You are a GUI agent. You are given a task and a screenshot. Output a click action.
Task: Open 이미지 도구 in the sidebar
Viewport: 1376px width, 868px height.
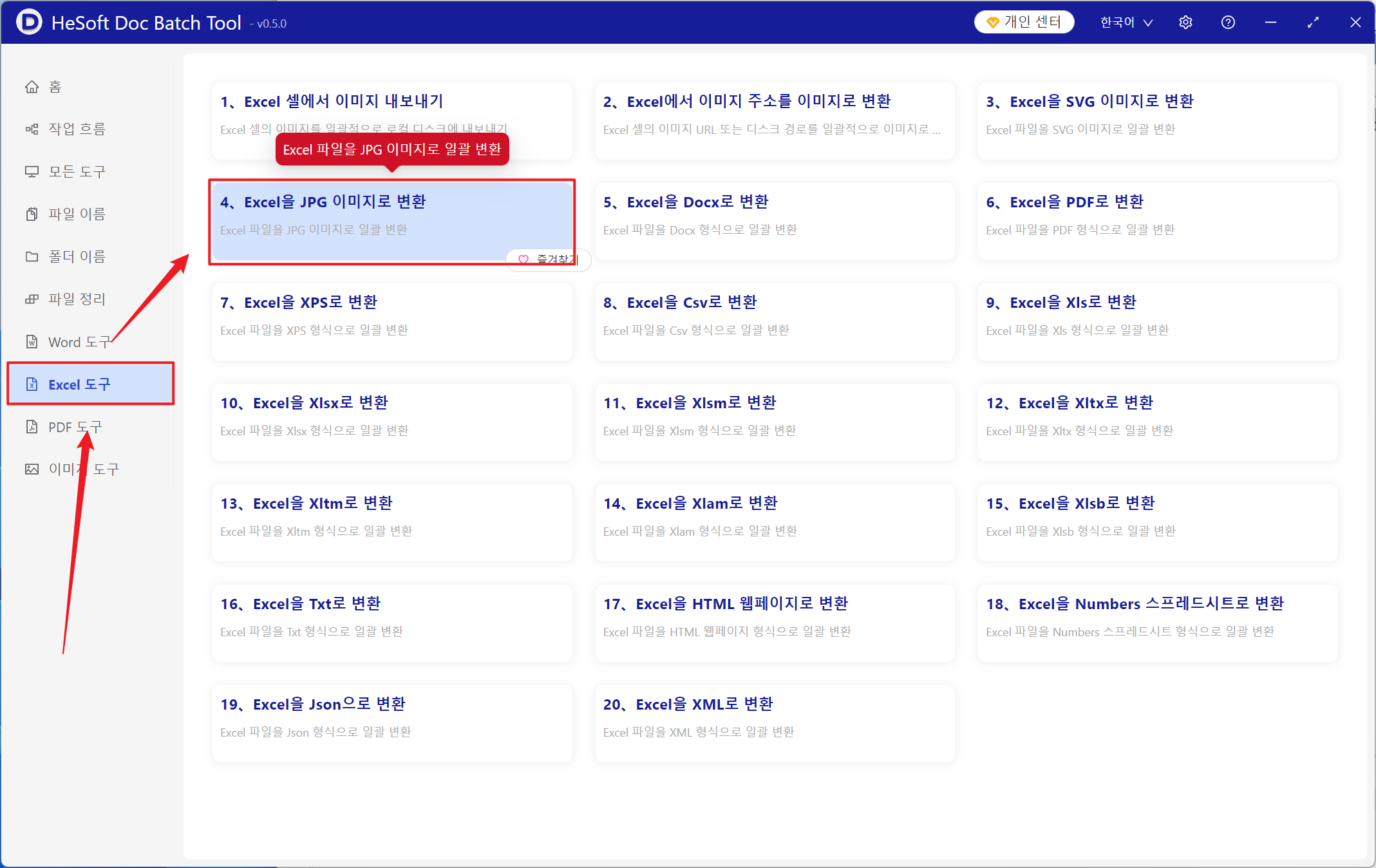(x=90, y=469)
